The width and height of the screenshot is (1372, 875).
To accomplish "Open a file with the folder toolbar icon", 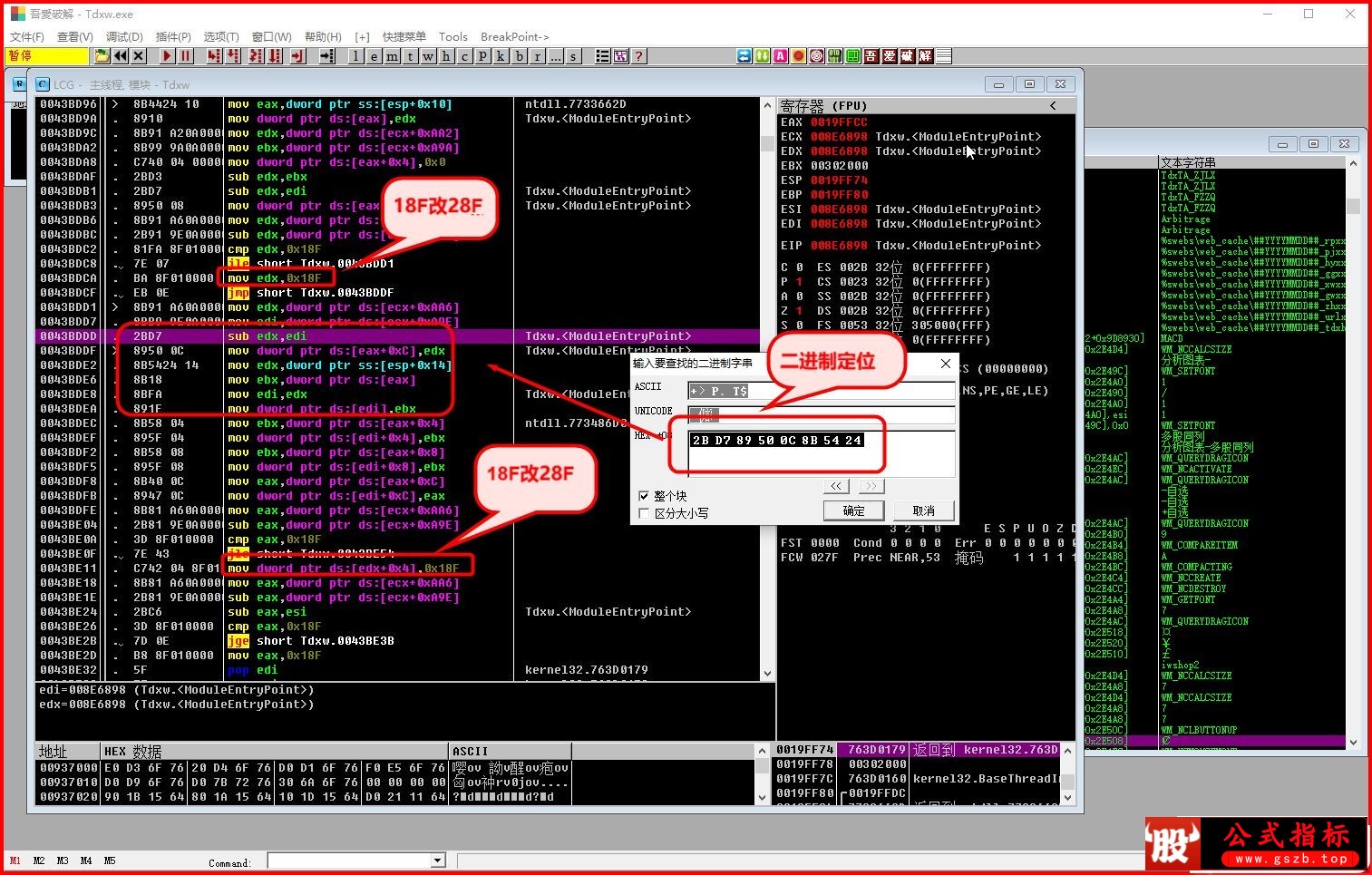I will 102,56.
